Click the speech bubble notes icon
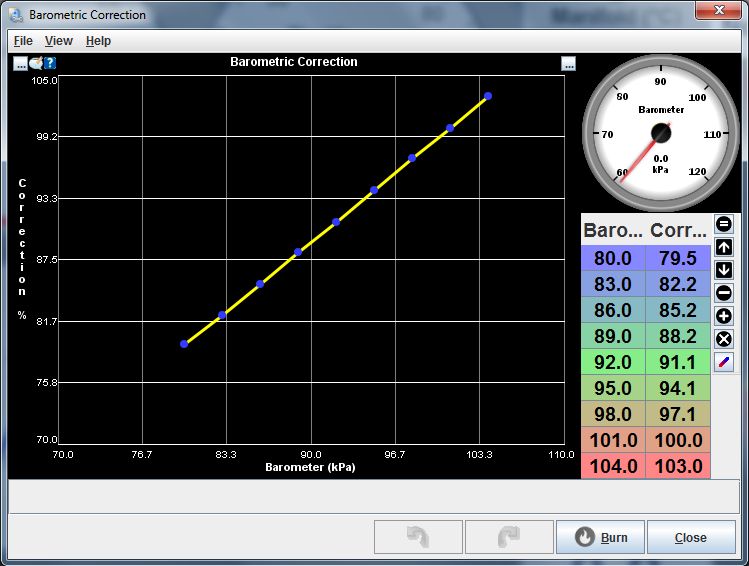The width and height of the screenshot is (749, 566). (x=36, y=63)
